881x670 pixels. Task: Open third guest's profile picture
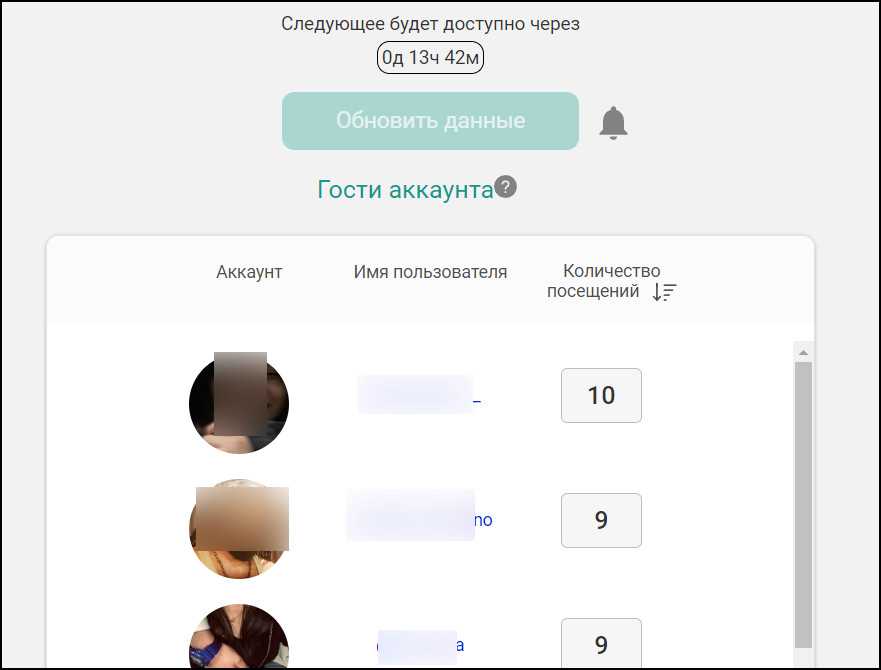239,637
